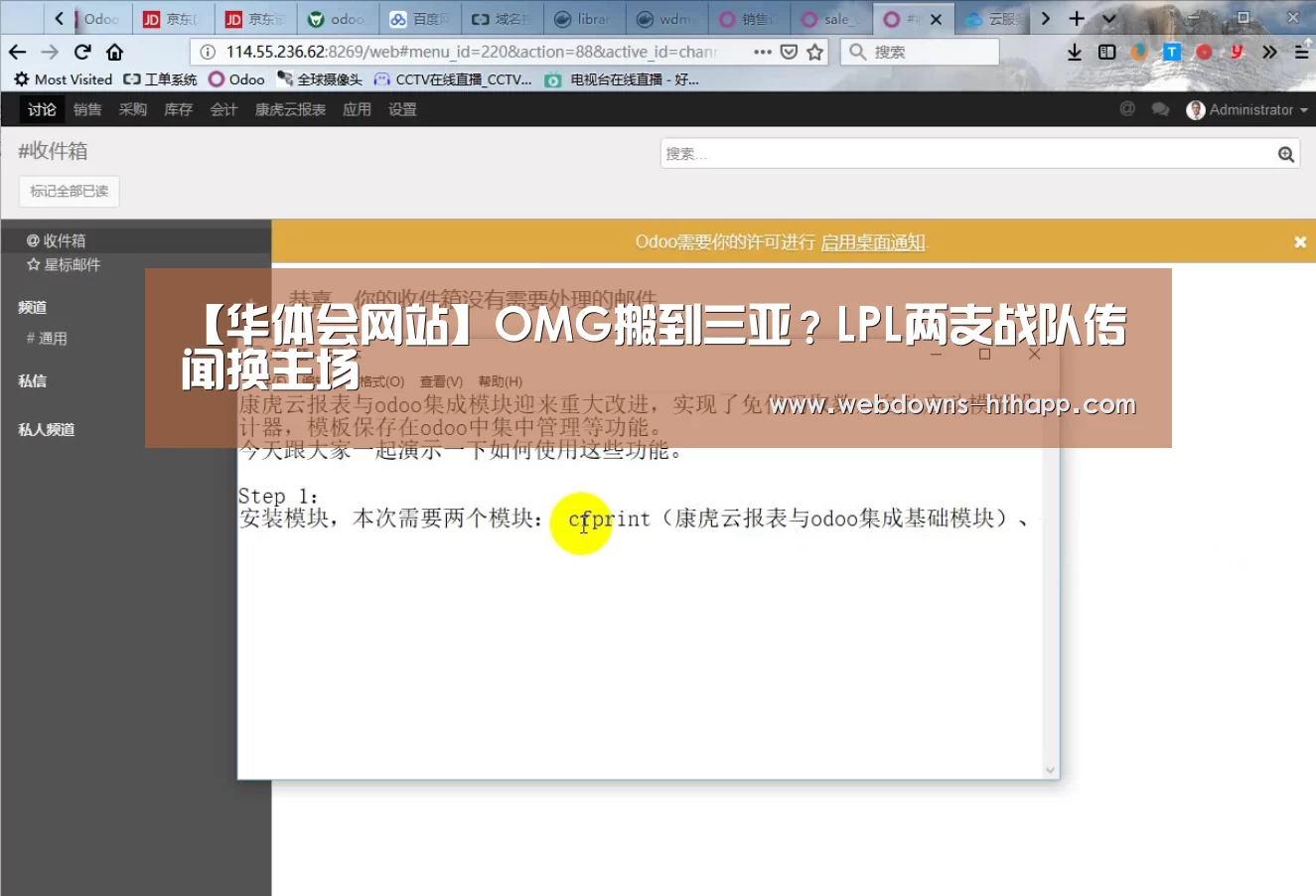Open 帮助(H) menu in the editor window
The width and height of the screenshot is (1316, 896).
[x=500, y=381]
